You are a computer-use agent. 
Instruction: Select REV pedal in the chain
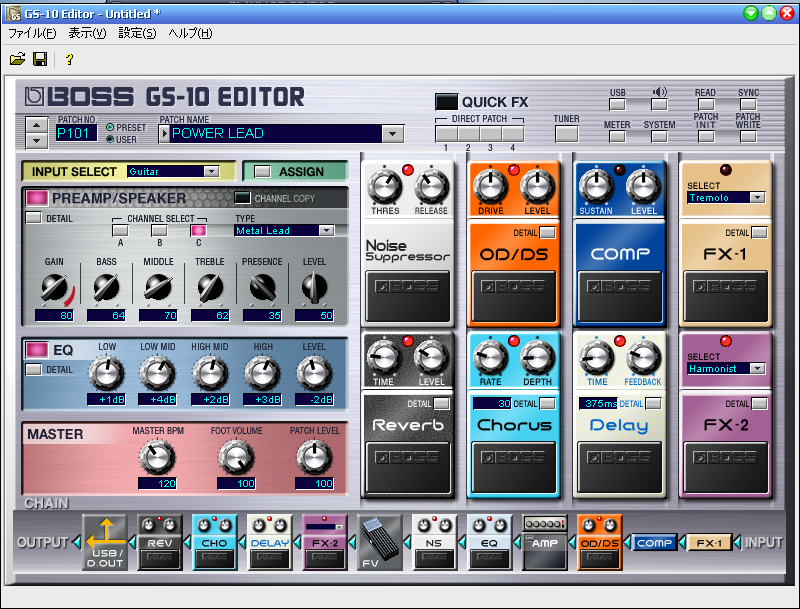160,543
